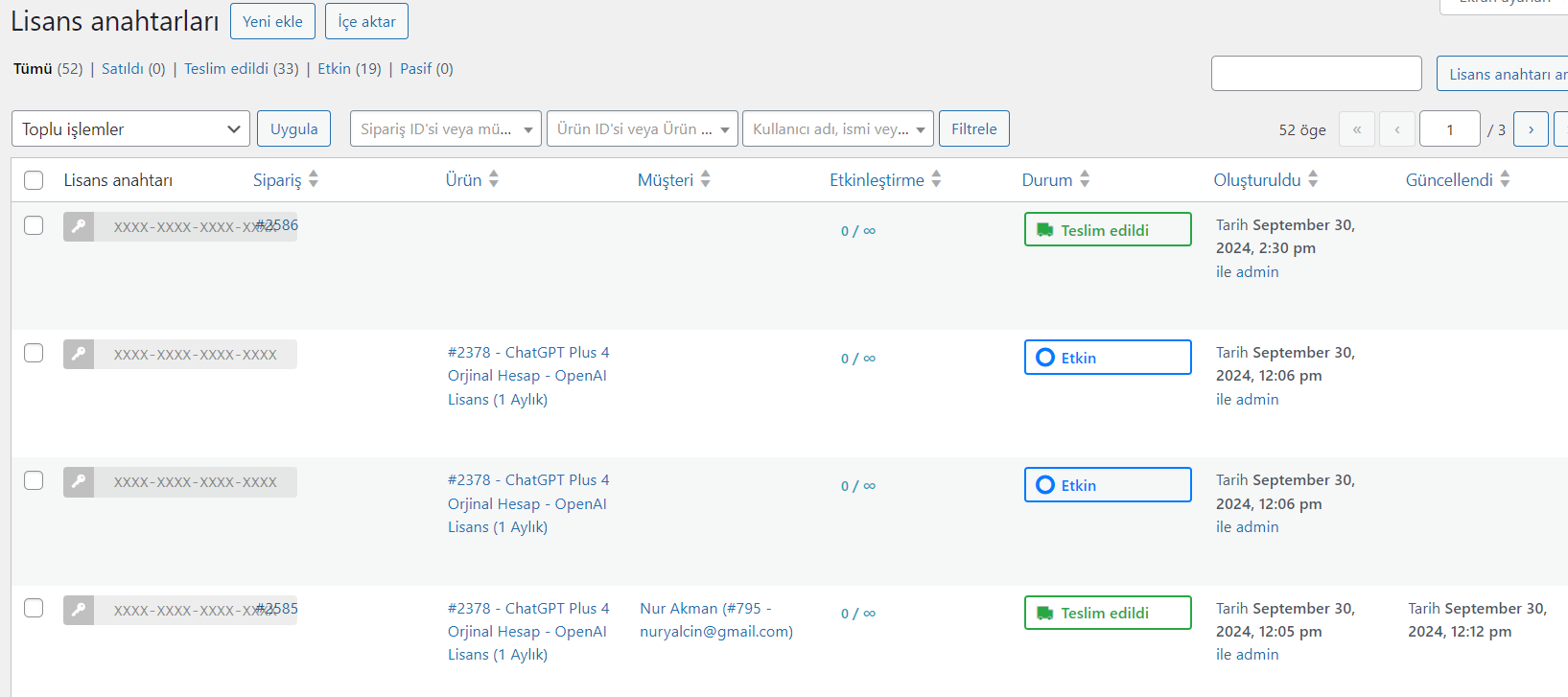Click the license key search input field
1568x697 pixels.
[x=1316, y=74]
